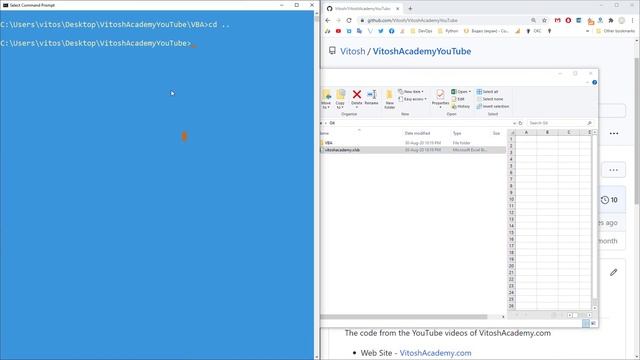Sort files by the Date modified column header
This screenshot has height=360, width=640.
pos(418,133)
